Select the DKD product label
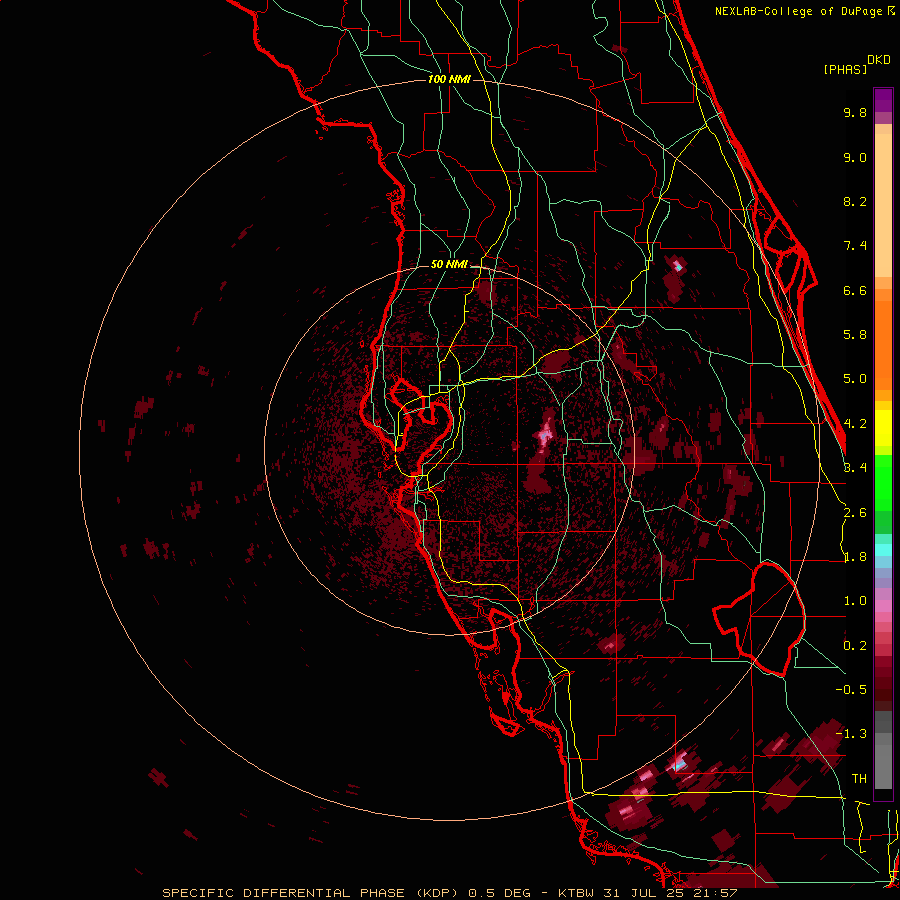Image resolution: width=900 pixels, height=900 pixels. coord(879,60)
